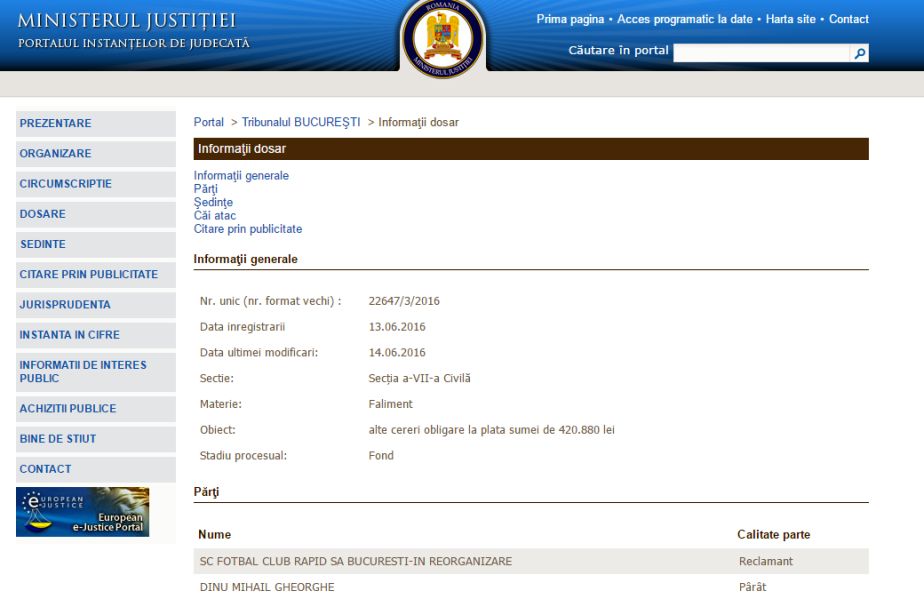
Task: Open Citare prin publicitate sidebar item
Action: click(88, 274)
